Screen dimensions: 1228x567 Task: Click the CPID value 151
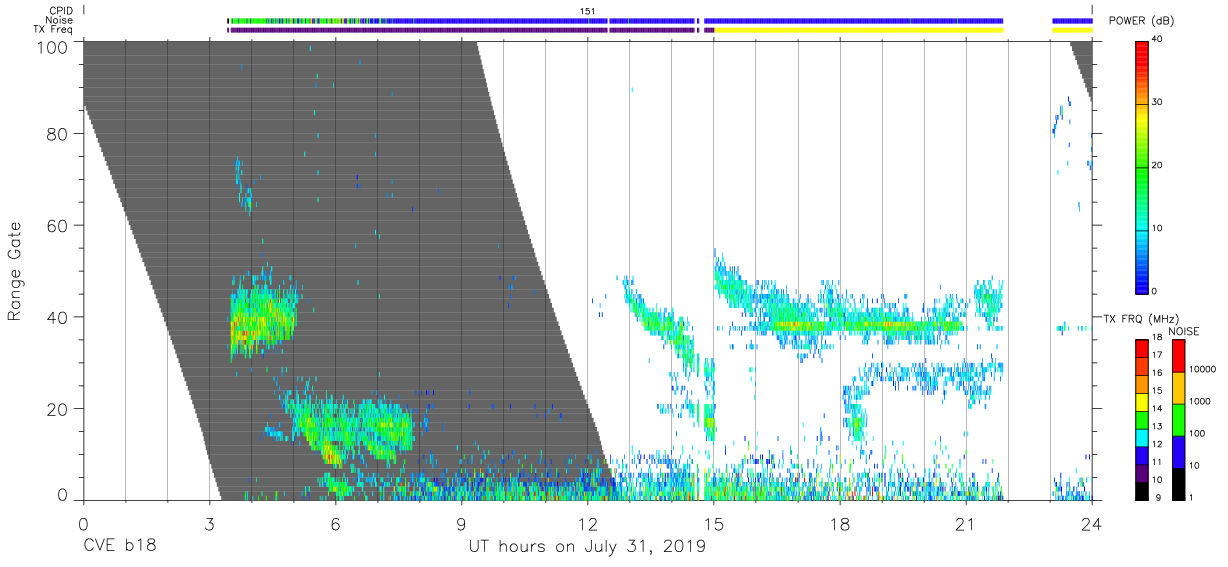tap(588, 10)
